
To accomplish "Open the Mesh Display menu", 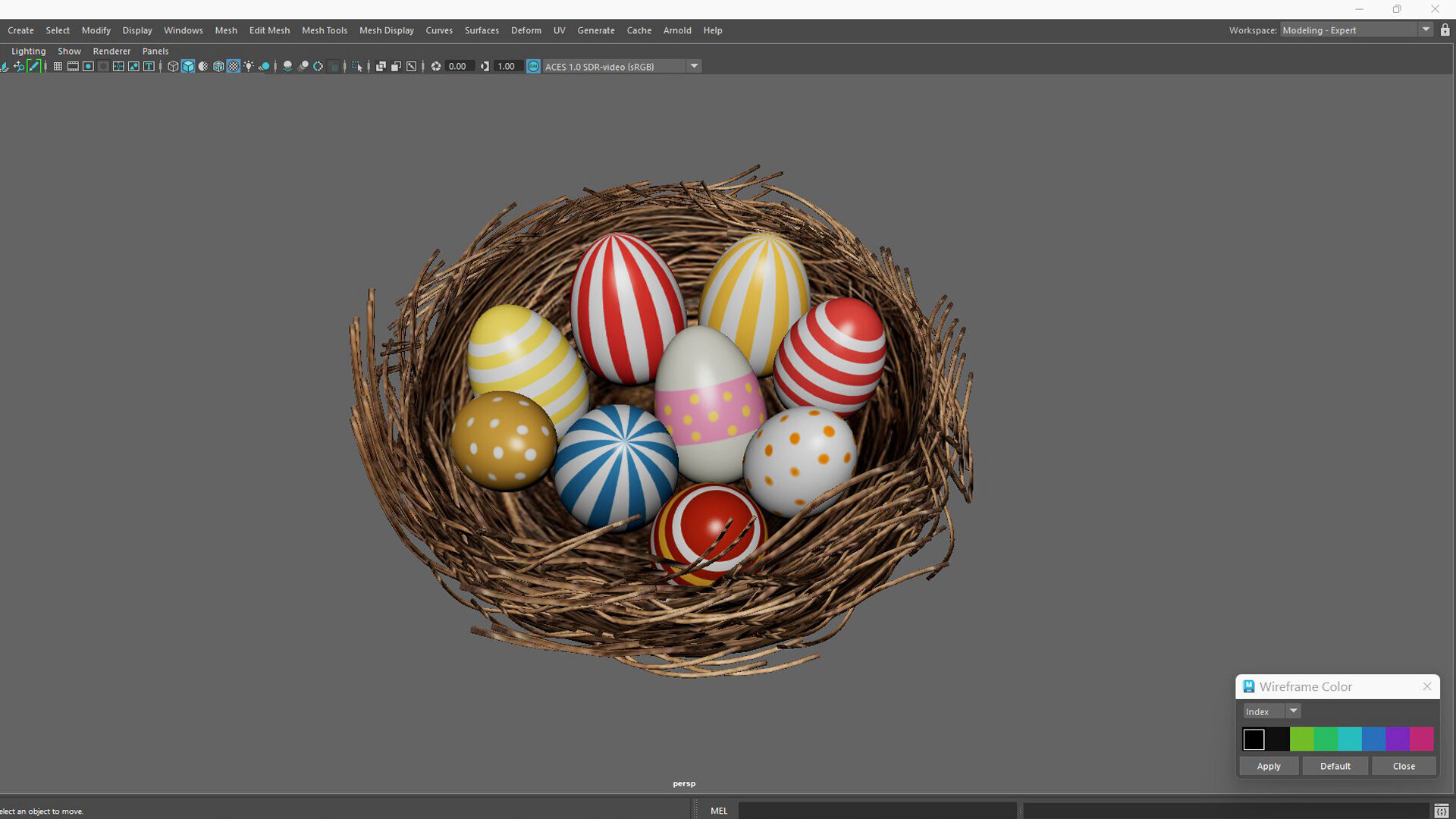I will point(387,30).
